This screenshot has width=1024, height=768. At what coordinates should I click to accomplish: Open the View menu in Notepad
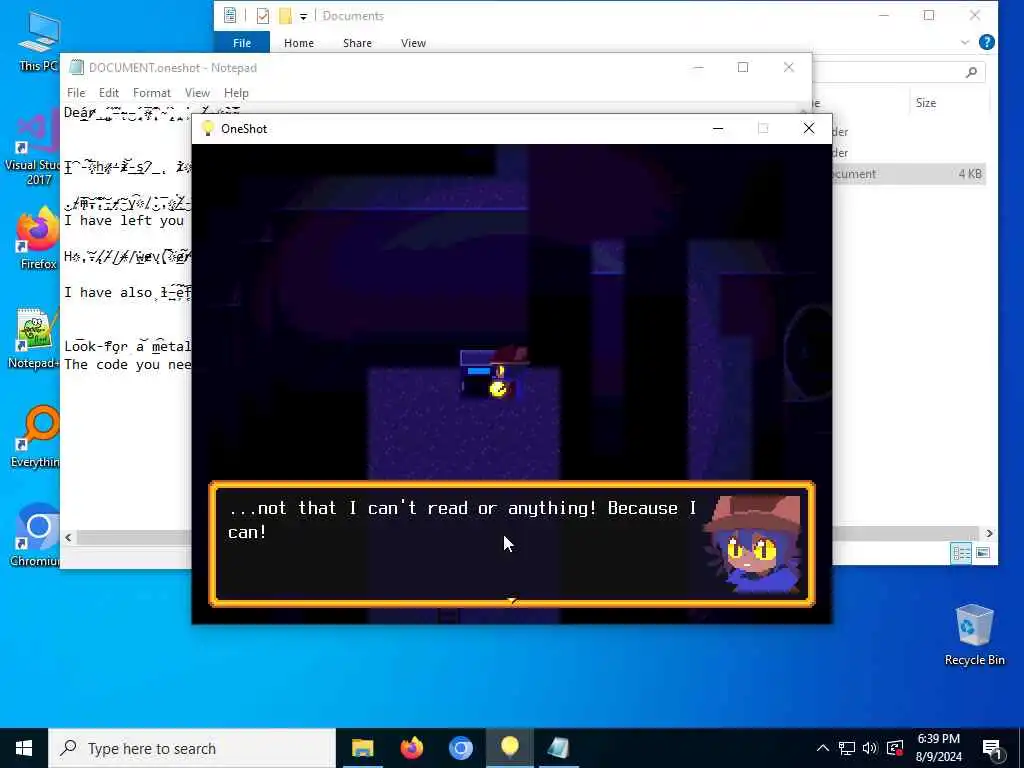197,93
